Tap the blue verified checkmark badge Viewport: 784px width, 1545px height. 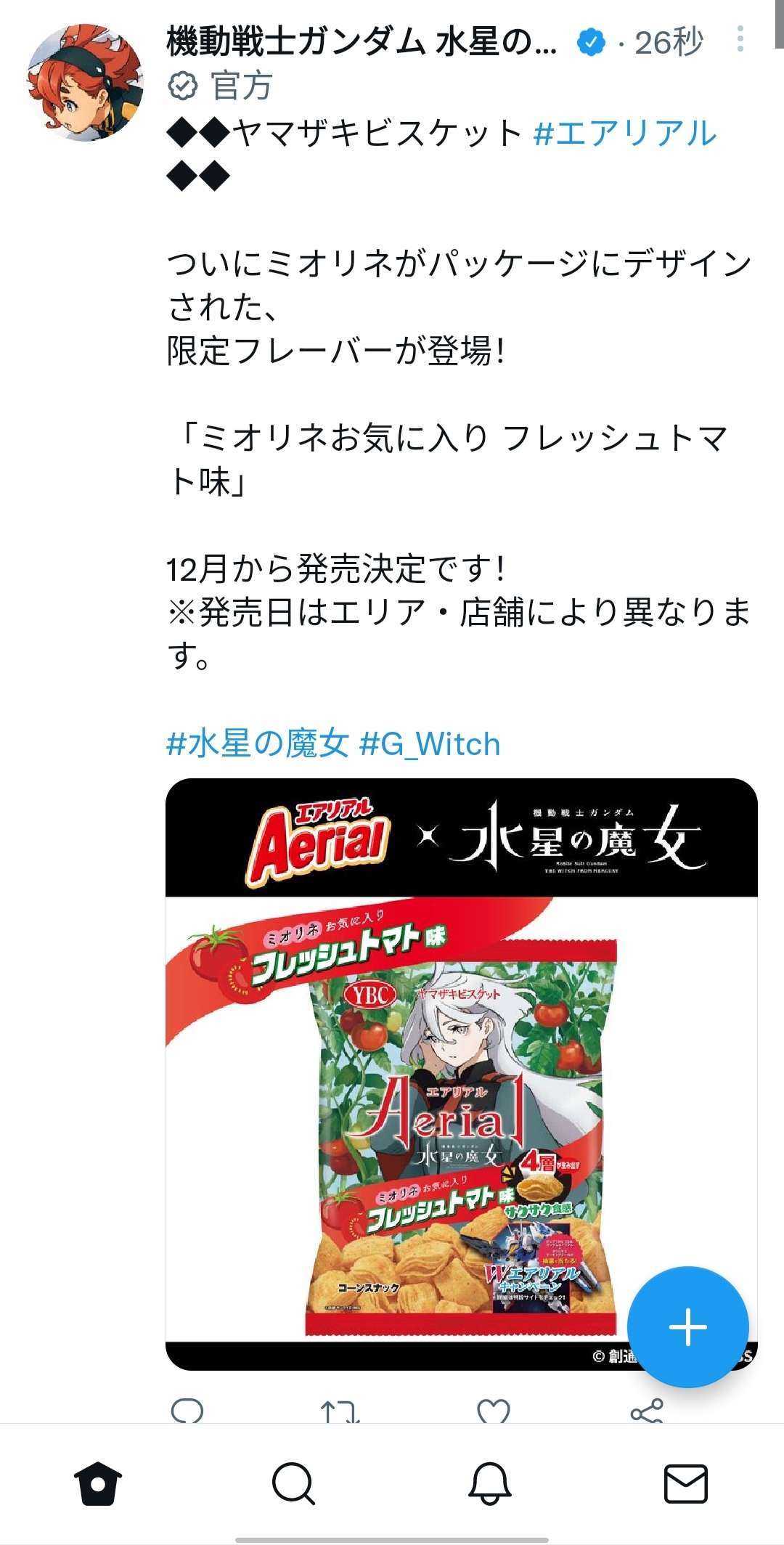pyautogui.click(x=591, y=42)
